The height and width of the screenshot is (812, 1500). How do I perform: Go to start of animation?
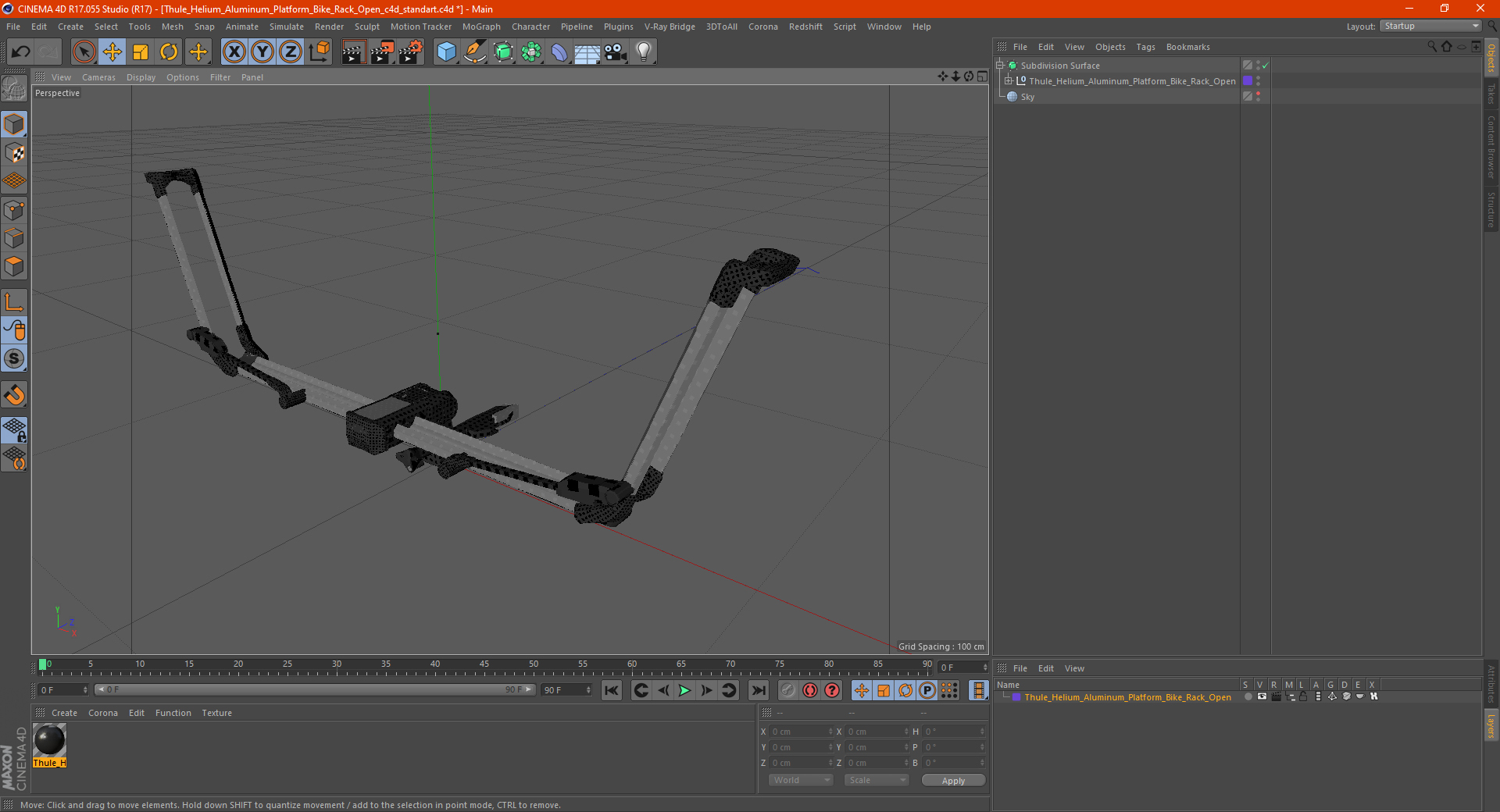(x=612, y=690)
